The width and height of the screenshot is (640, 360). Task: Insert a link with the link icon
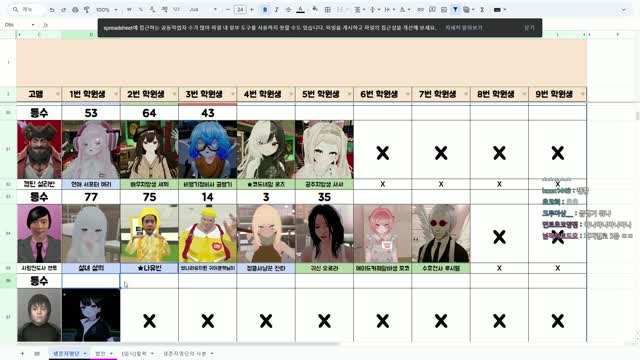[x=420, y=9]
